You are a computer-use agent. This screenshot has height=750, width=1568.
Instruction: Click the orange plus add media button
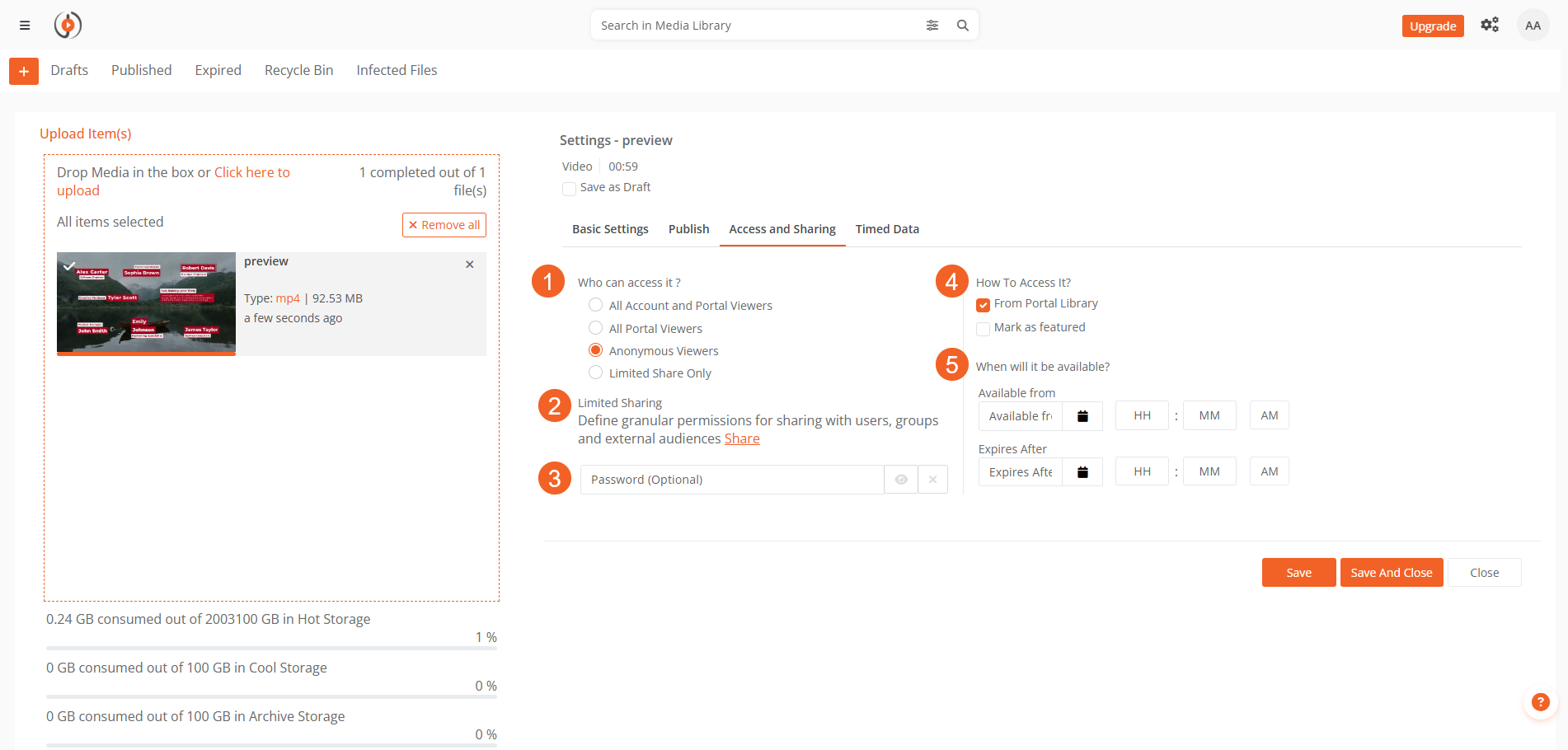click(24, 72)
